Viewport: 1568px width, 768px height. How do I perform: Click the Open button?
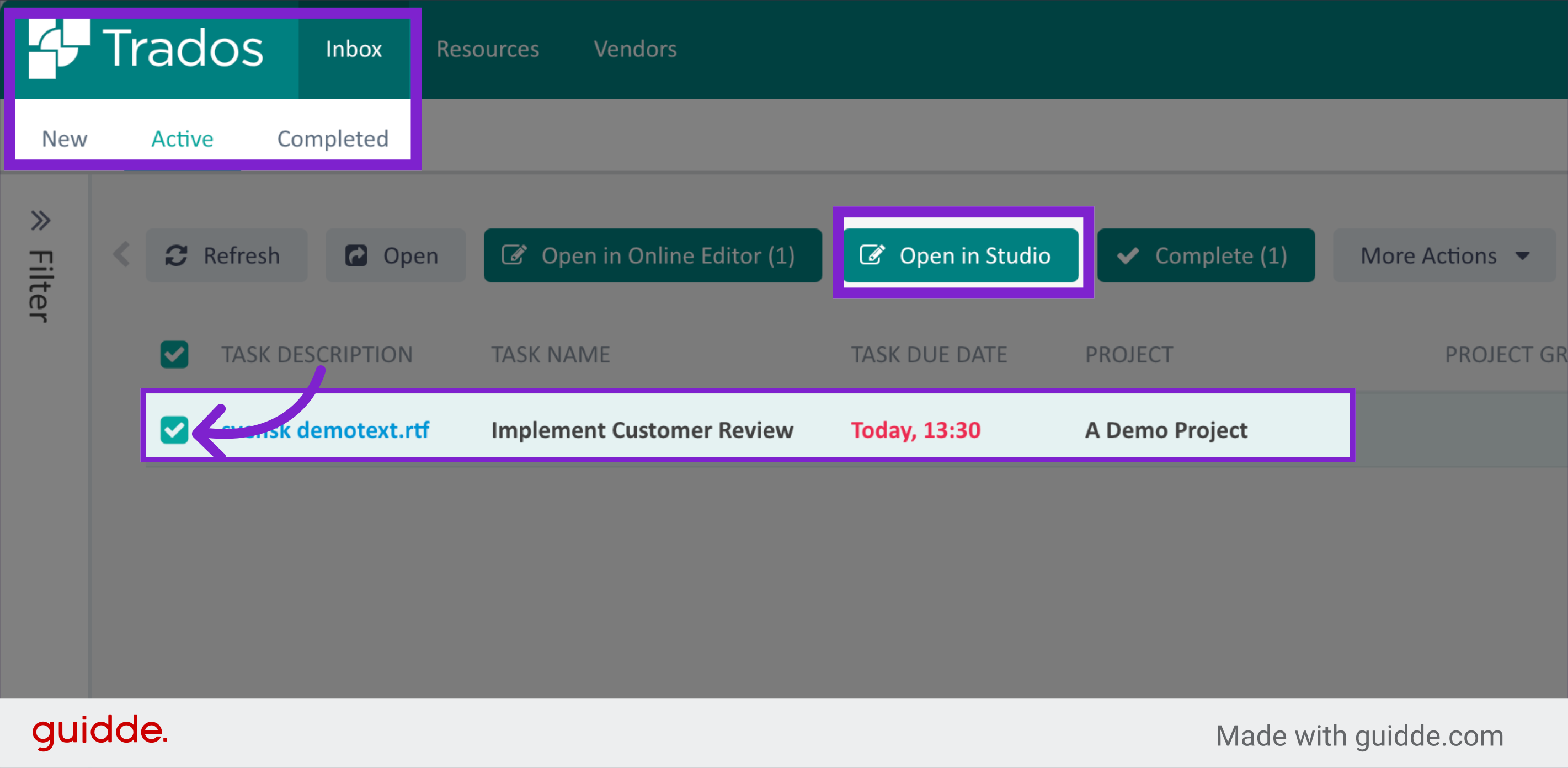click(x=396, y=255)
